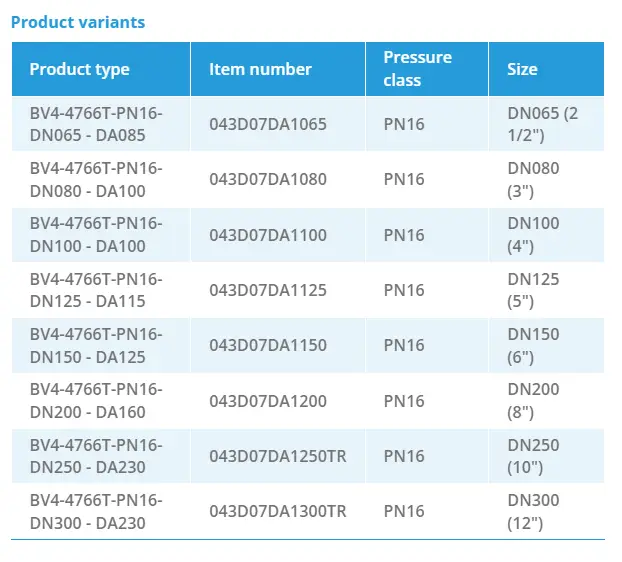The height and width of the screenshot is (562, 622).
Task: Open product BV4-4766T-PN16-DN250 - DA230
Action: [96, 456]
